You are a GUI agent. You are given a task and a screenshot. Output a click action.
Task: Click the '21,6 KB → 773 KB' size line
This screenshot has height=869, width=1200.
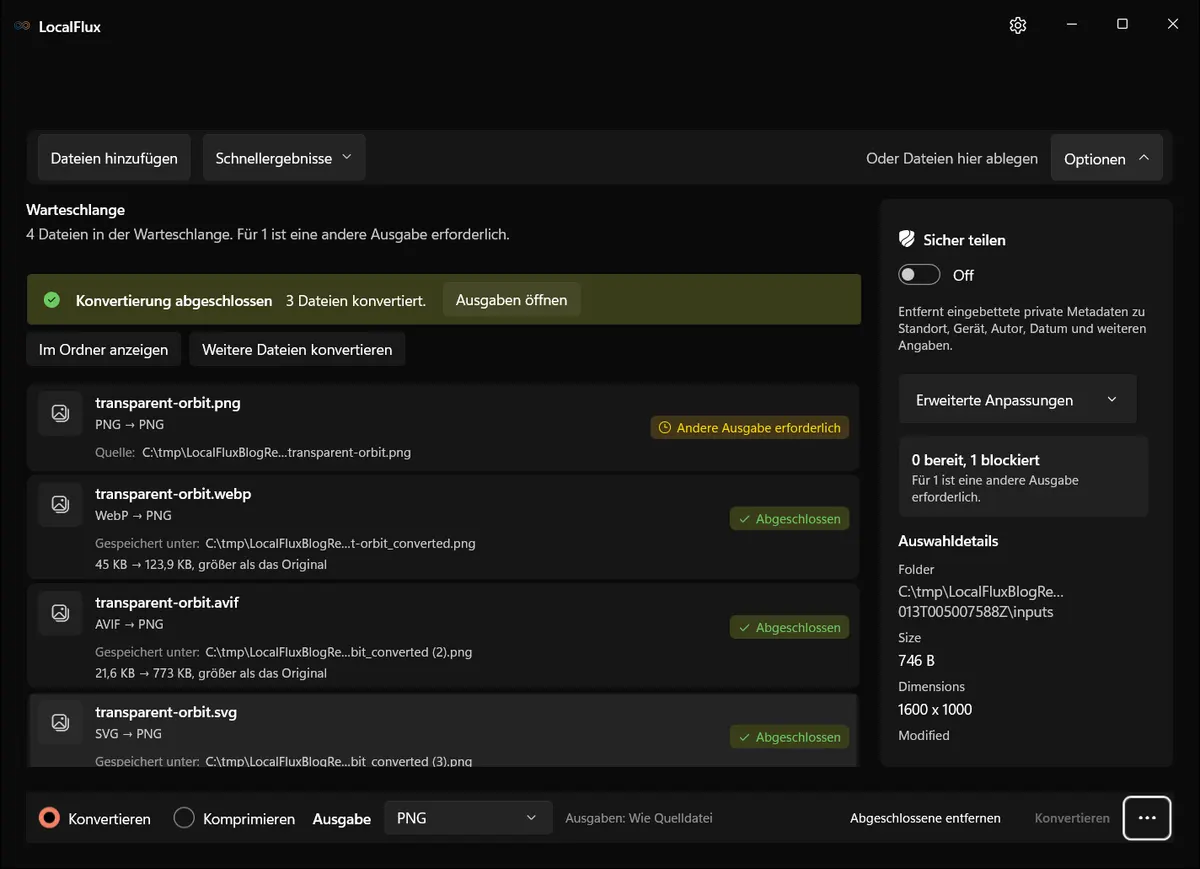click(x=211, y=673)
